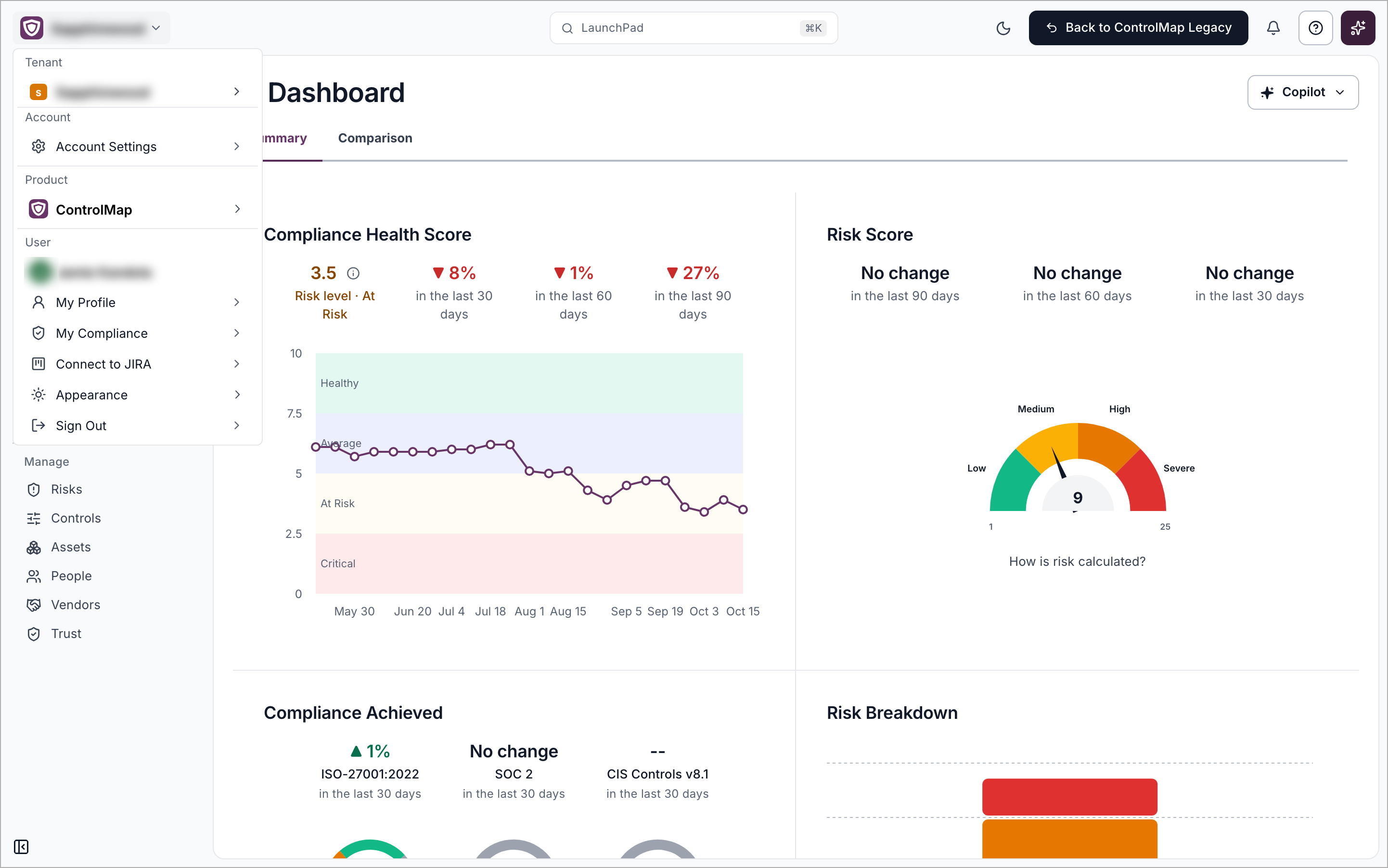This screenshot has width=1388, height=868.
Task: Open Trust via its shield-check icon
Action: click(34, 634)
